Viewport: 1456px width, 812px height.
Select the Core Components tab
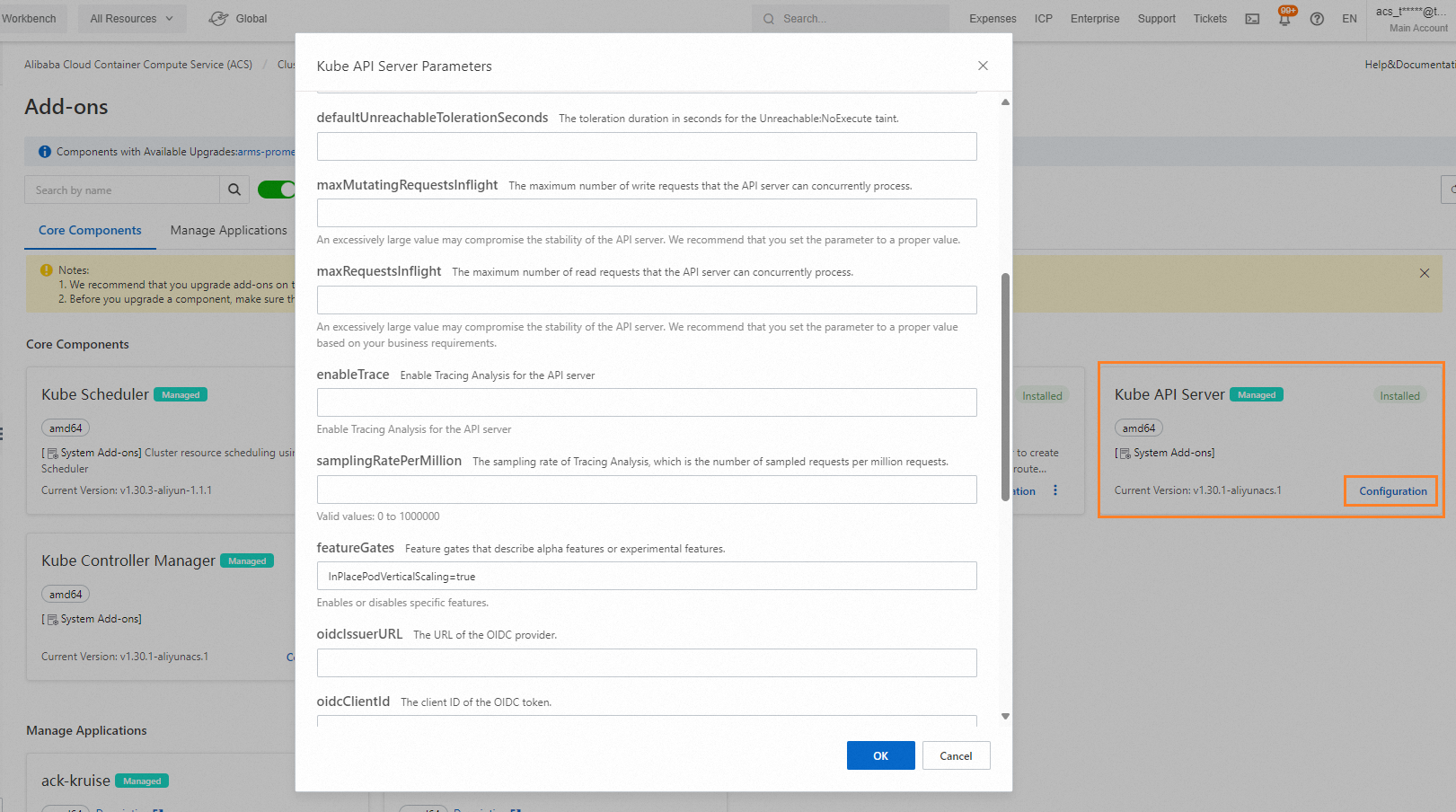pos(90,231)
